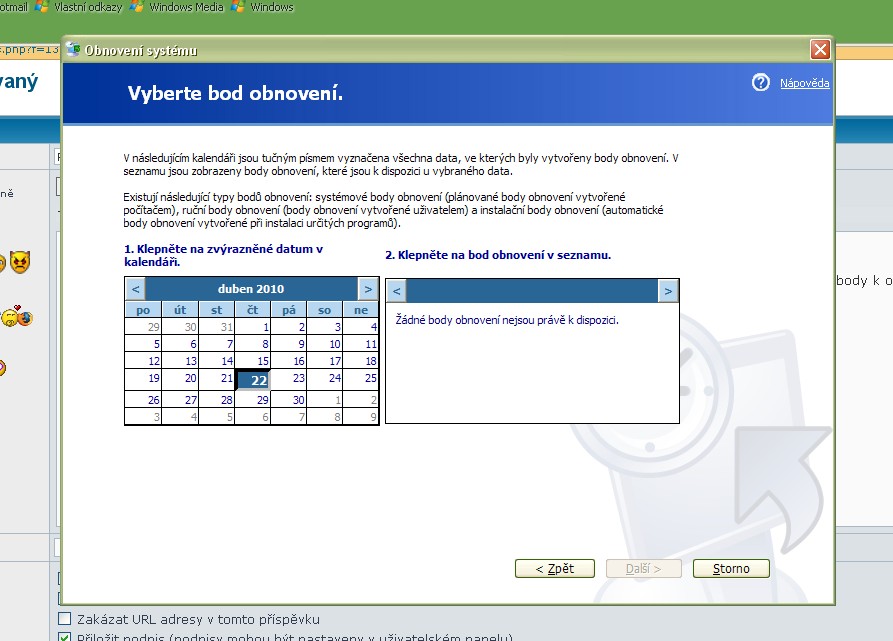Select date 22 in the calendar
The height and width of the screenshot is (641, 893).
259,380
